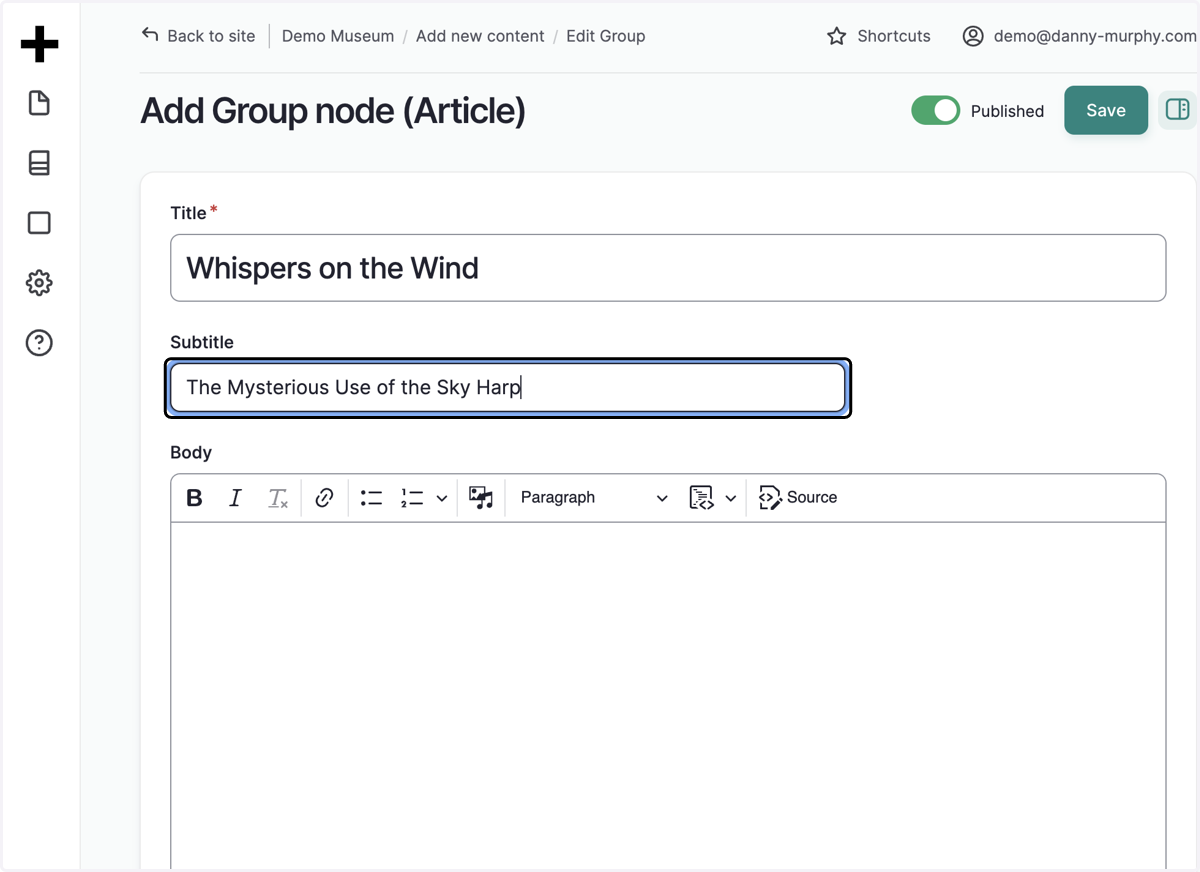Insert a bulleted list

pyautogui.click(x=371, y=498)
